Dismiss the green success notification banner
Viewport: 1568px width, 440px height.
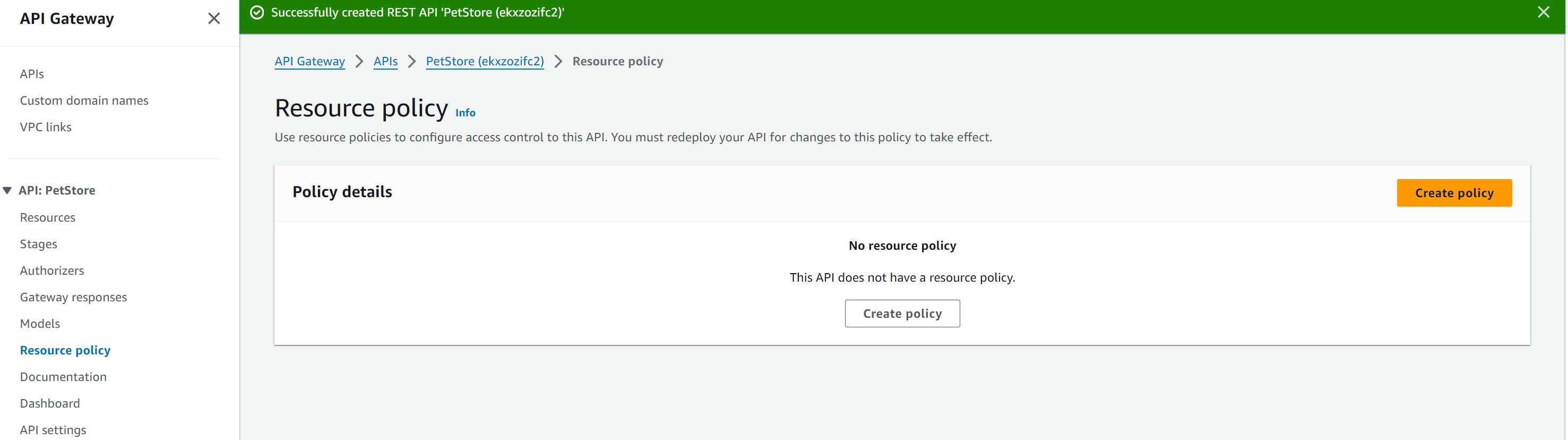click(1543, 12)
